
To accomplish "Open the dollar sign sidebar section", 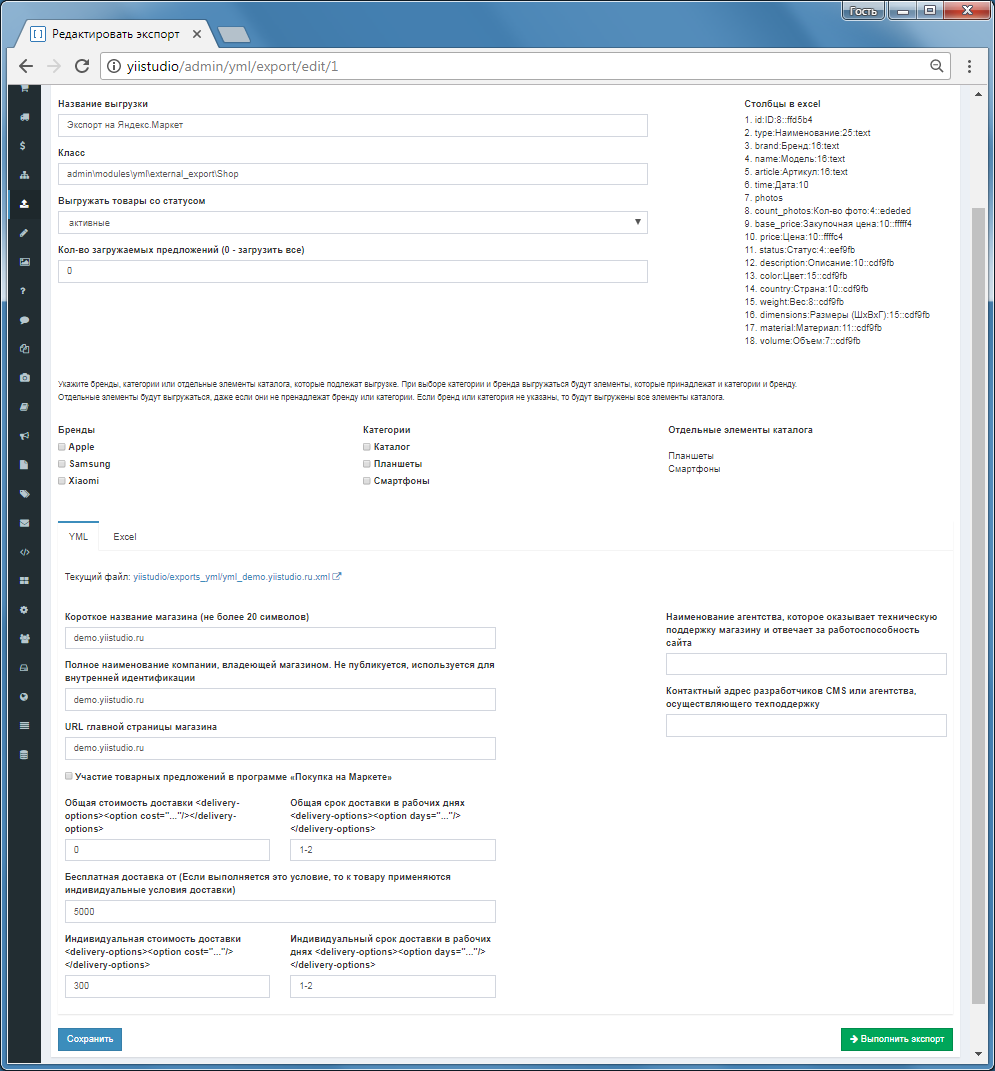I will click(x=23, y=145).
